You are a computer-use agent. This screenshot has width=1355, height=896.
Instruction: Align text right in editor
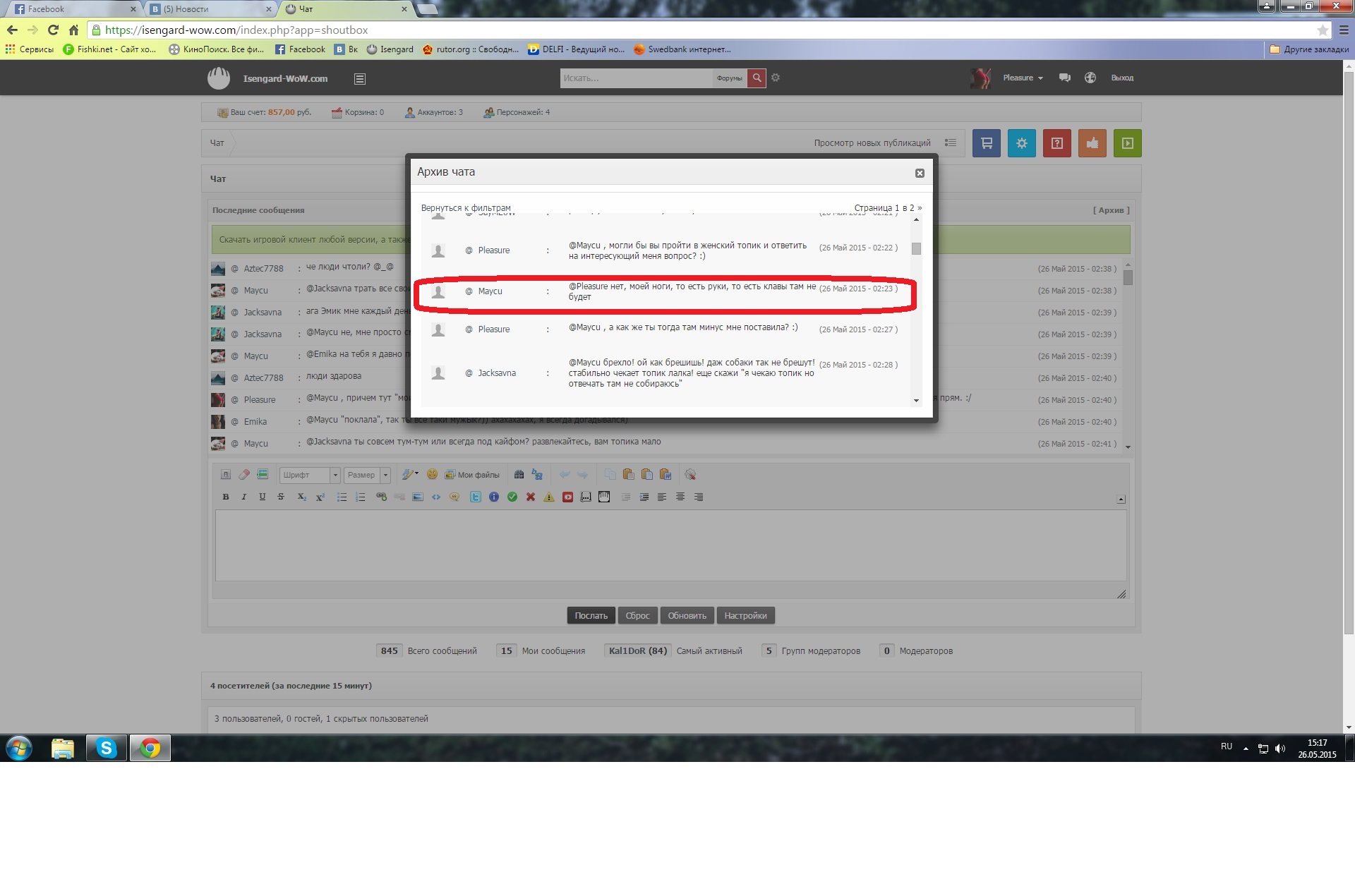699,497
